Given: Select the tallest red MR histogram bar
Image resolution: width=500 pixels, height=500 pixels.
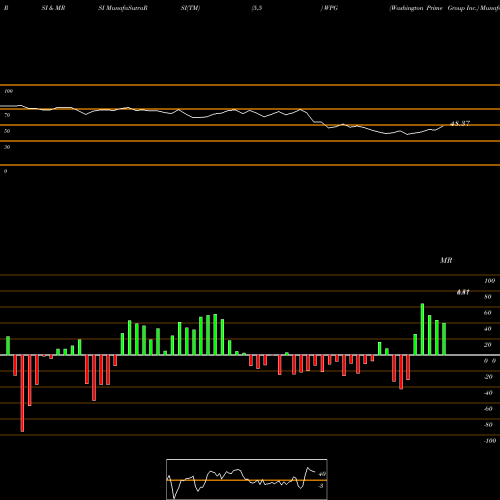Looking at the screenshot, I should pyautogui.click(x=22, y=393).
